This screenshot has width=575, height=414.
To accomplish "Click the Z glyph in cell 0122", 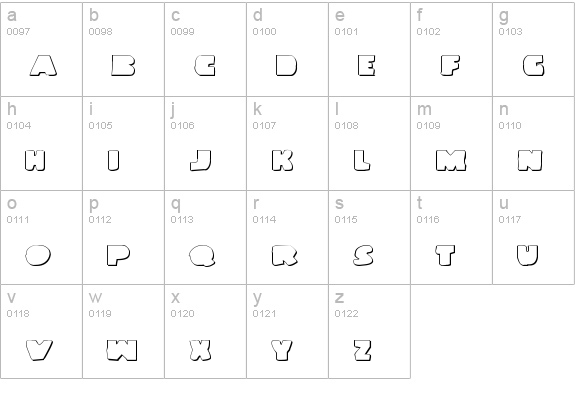I will coord(363,350).
